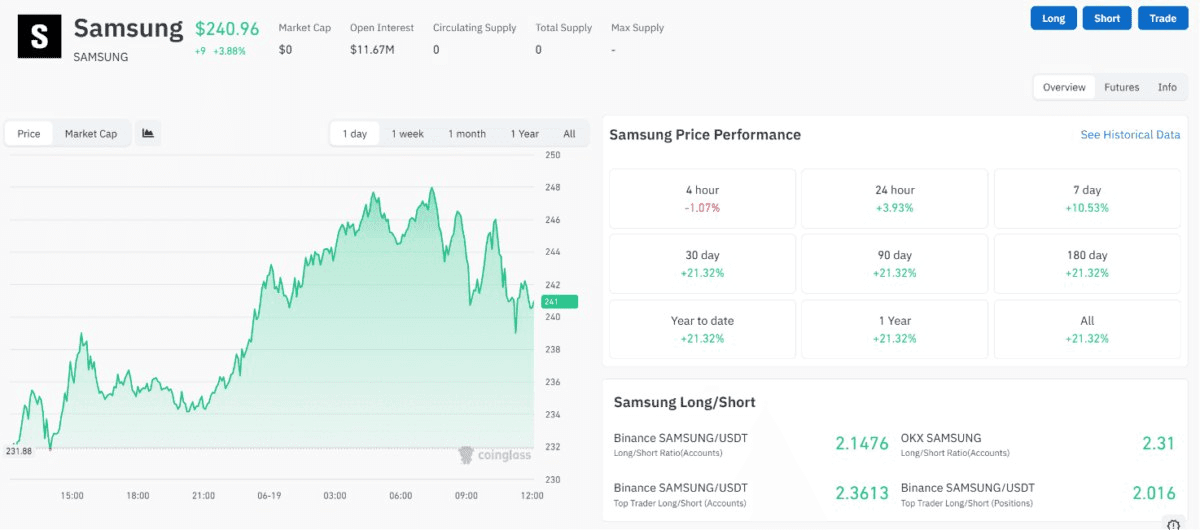Click the 30 day performance card
1200x530 pixels.
pos(703,264)
